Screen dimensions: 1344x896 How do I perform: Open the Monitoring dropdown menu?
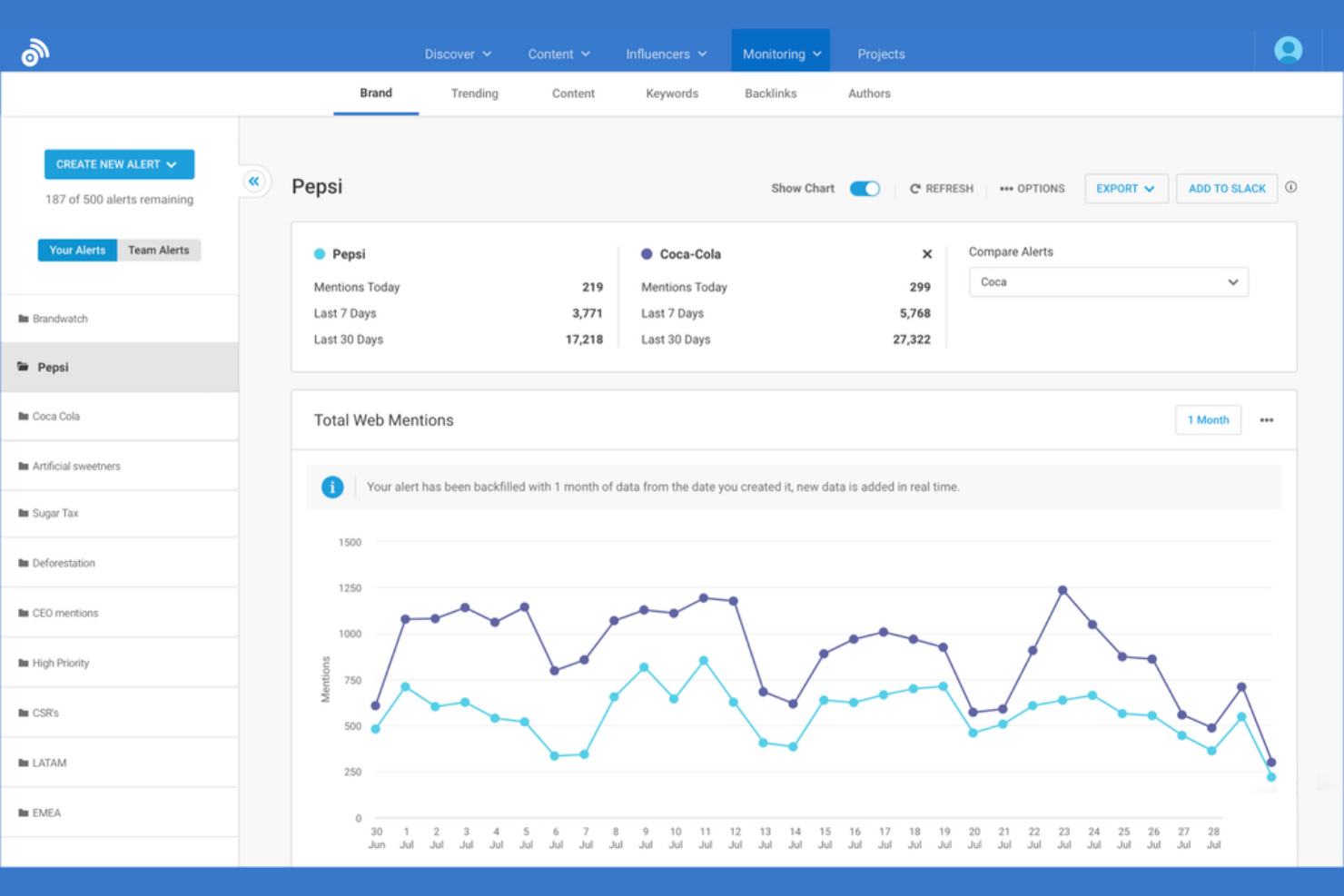pos(781,51)
